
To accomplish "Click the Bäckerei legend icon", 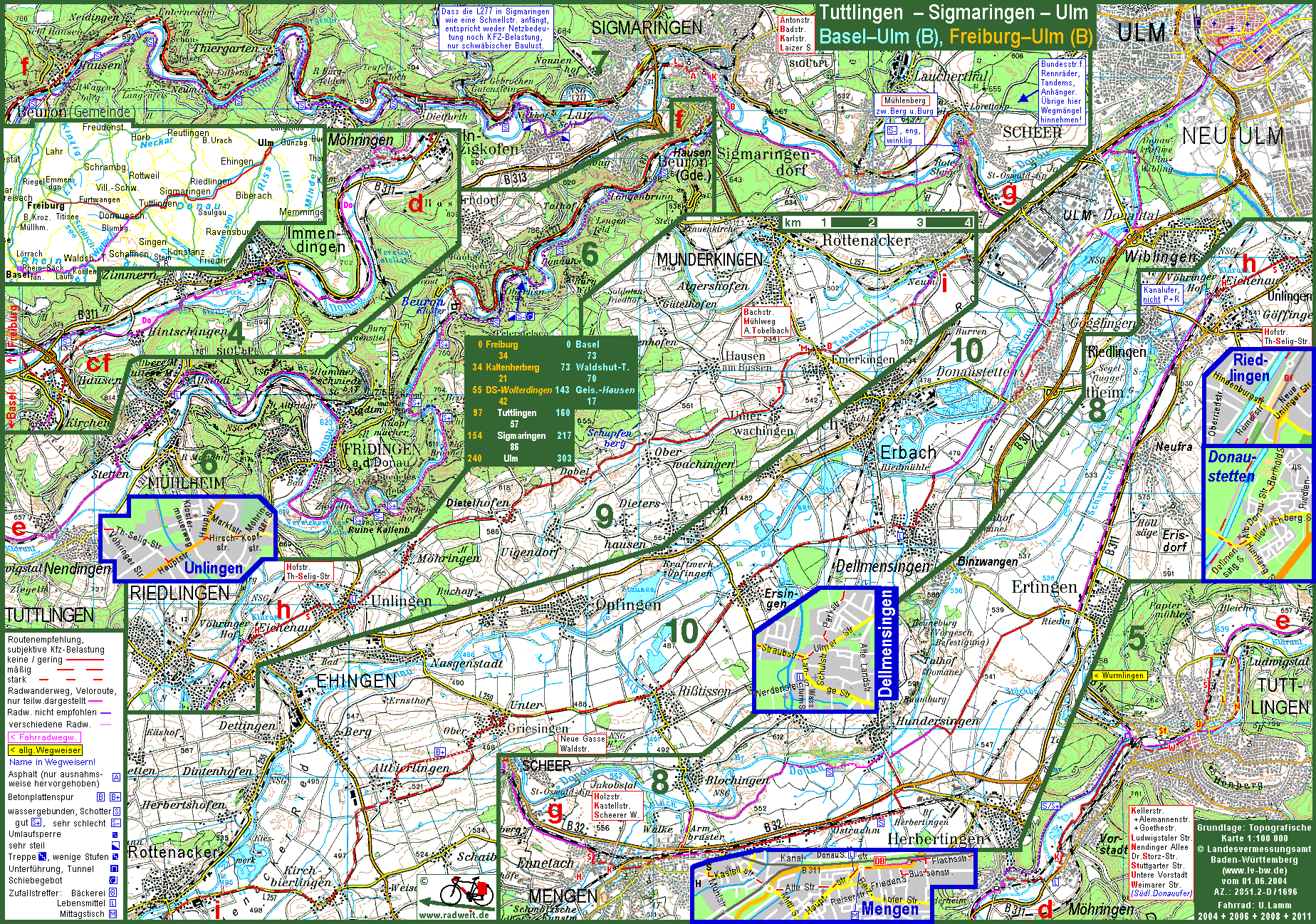I will click(x=113, y=893).
